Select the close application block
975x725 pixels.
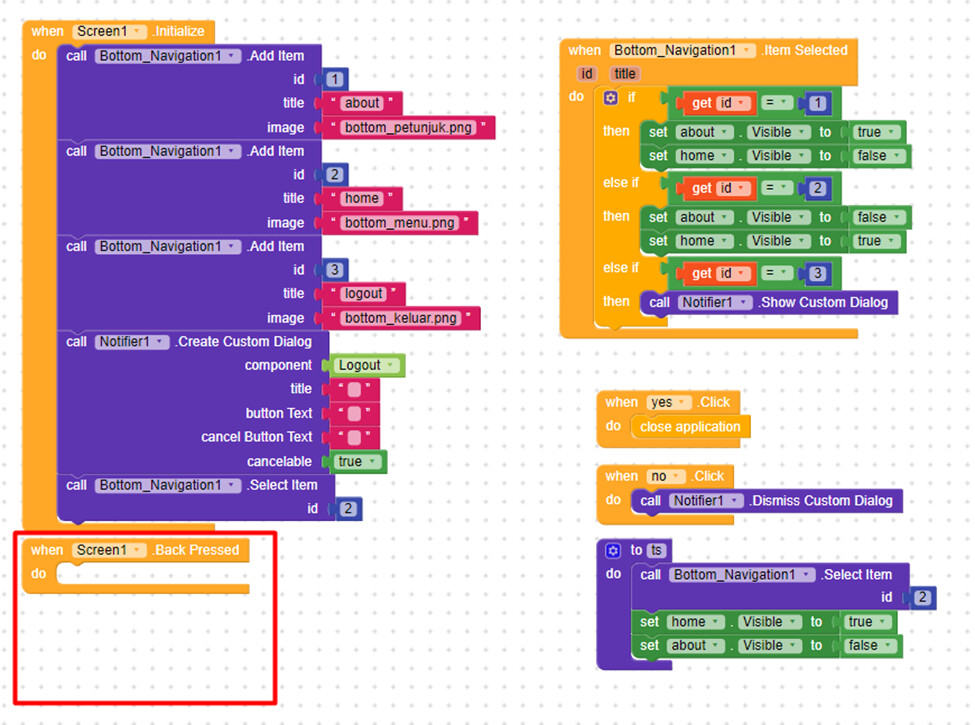689,426
